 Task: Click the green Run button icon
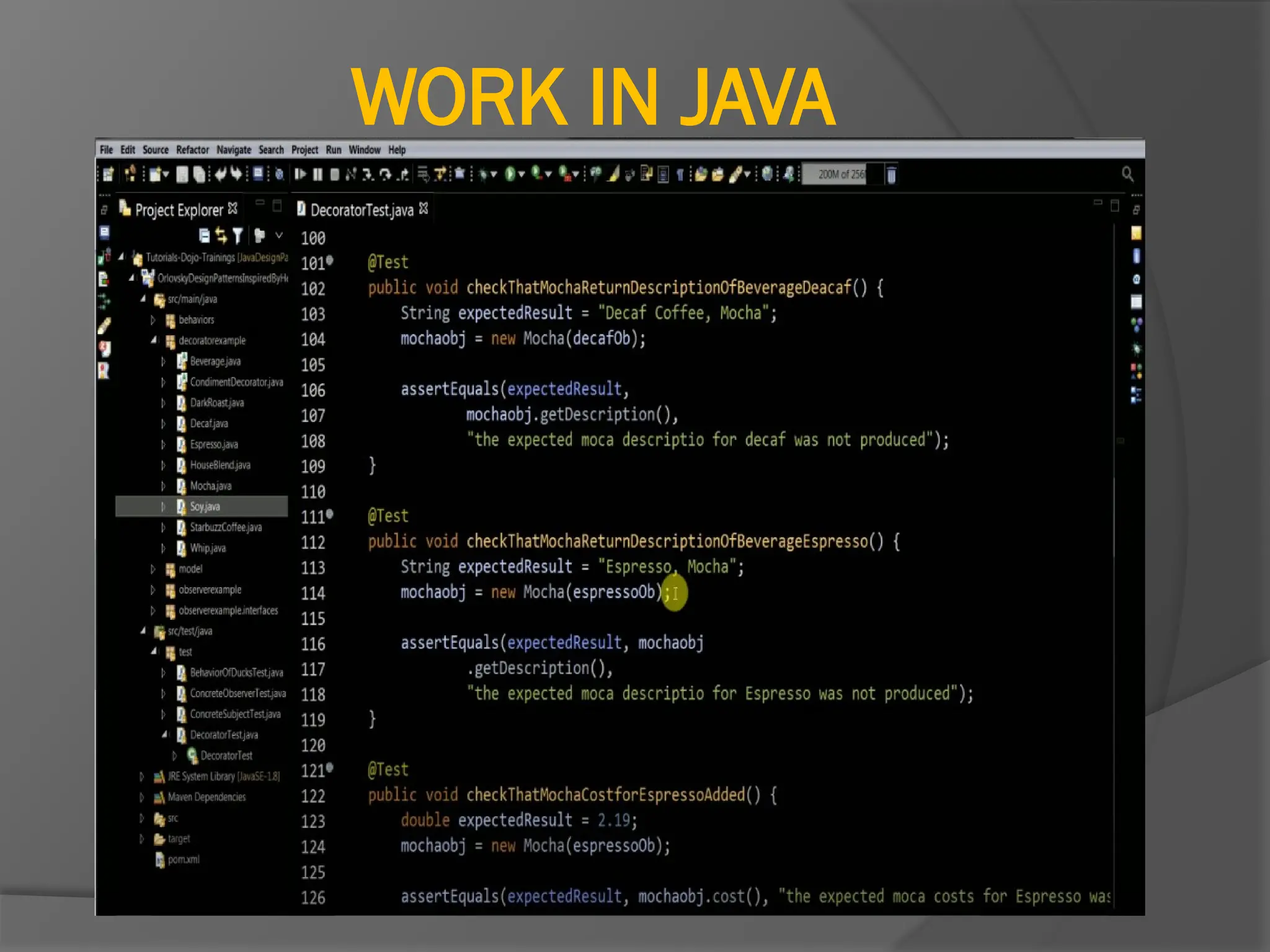[510, 174]
